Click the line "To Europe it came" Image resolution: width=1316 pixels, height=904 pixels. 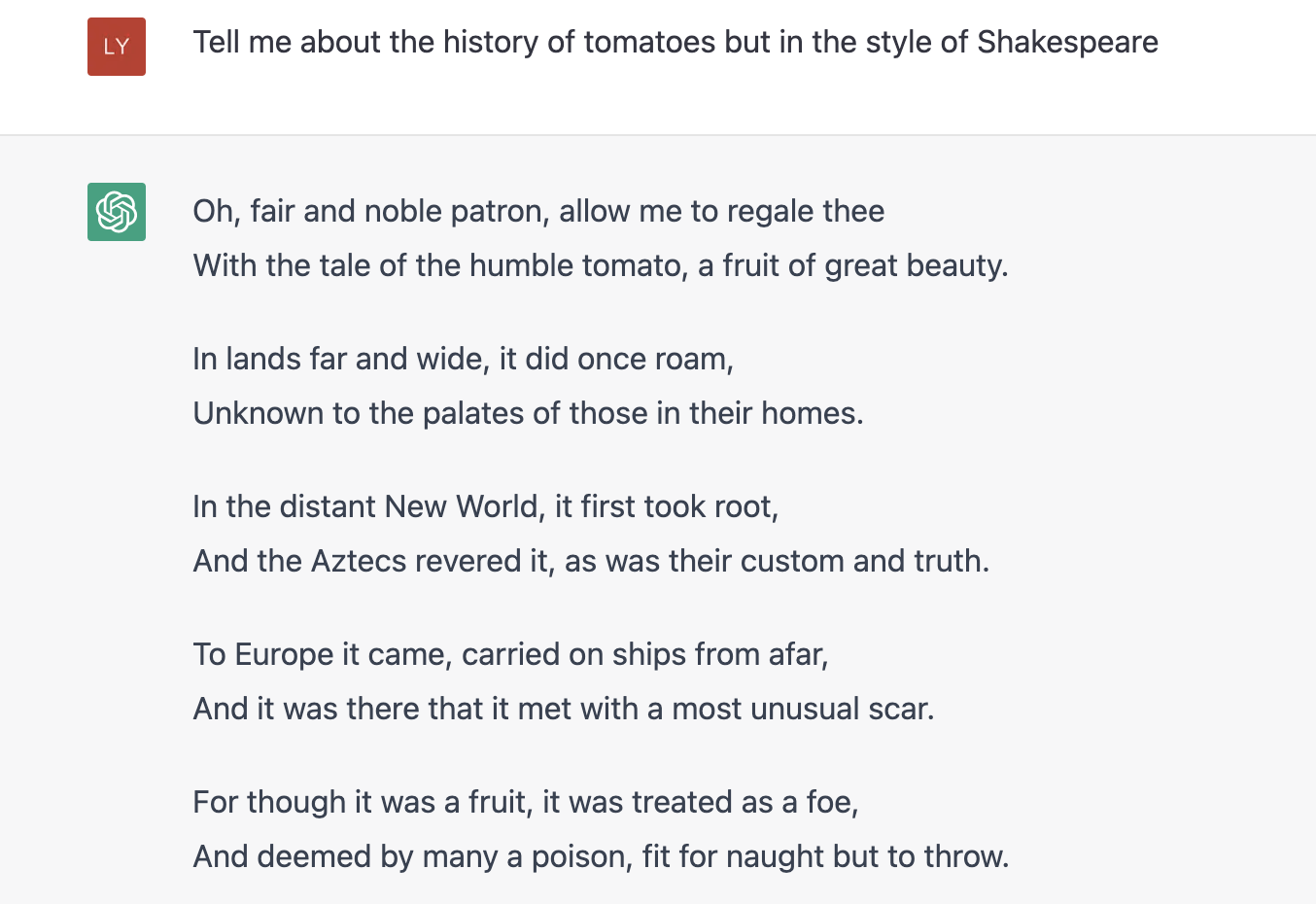click(510, 654)
